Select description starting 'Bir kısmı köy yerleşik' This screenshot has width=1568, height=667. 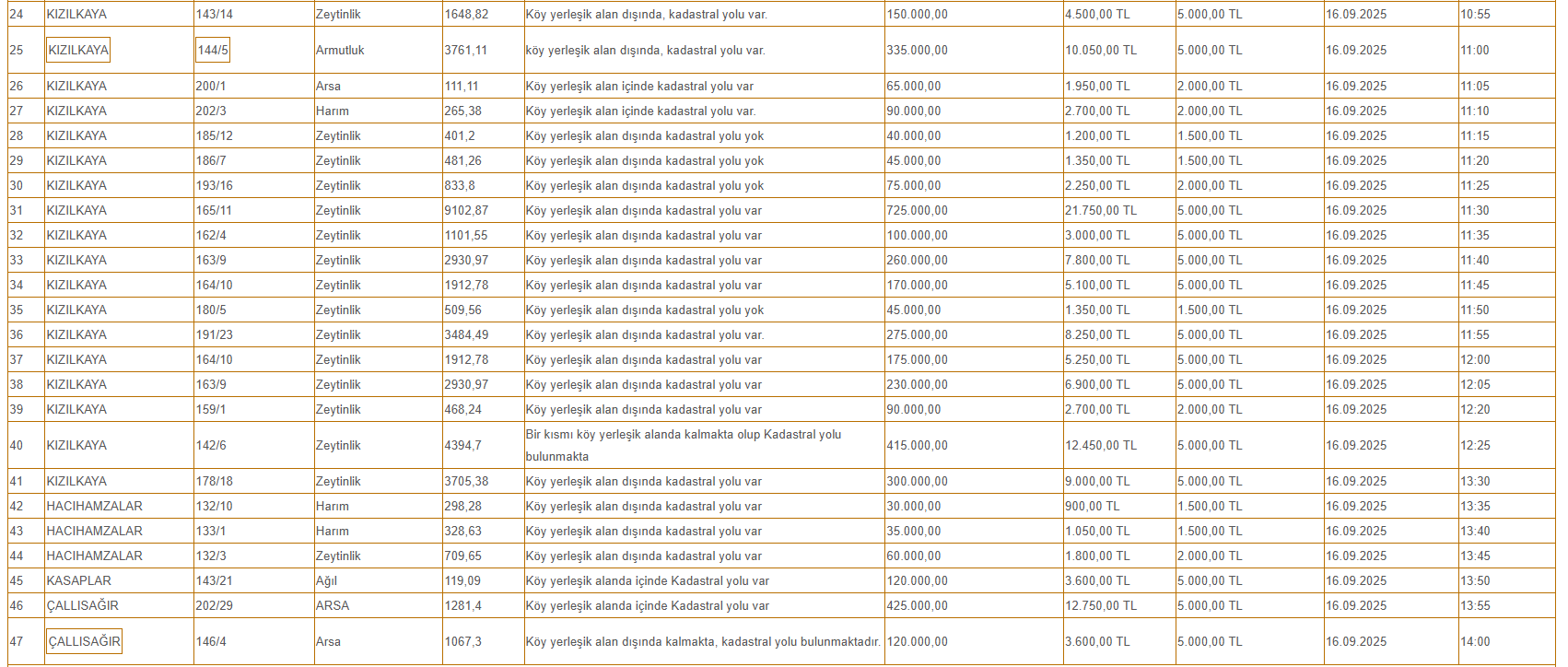click(x=684, y=445)
